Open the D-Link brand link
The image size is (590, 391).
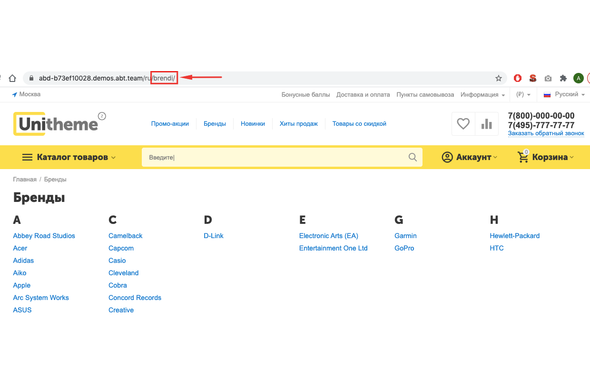pos(213,236)
